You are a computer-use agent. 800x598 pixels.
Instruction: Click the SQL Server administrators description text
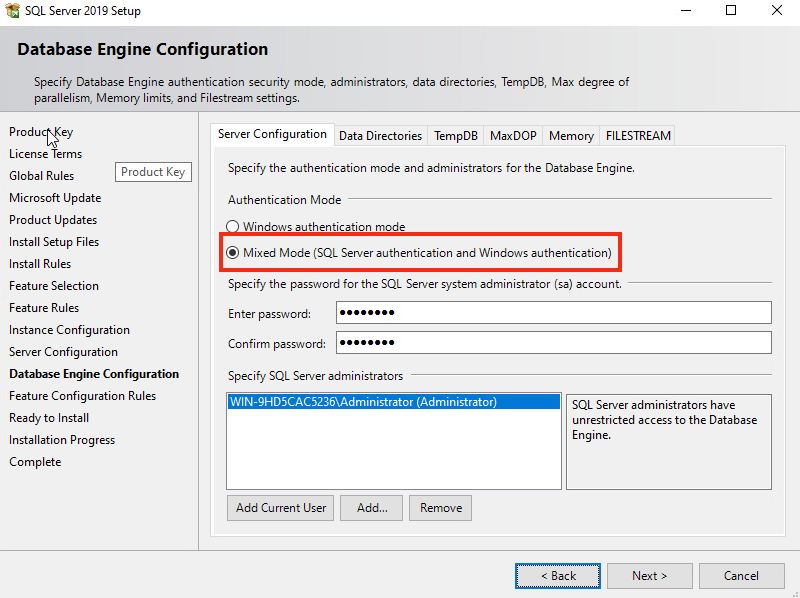pos(664,419)
